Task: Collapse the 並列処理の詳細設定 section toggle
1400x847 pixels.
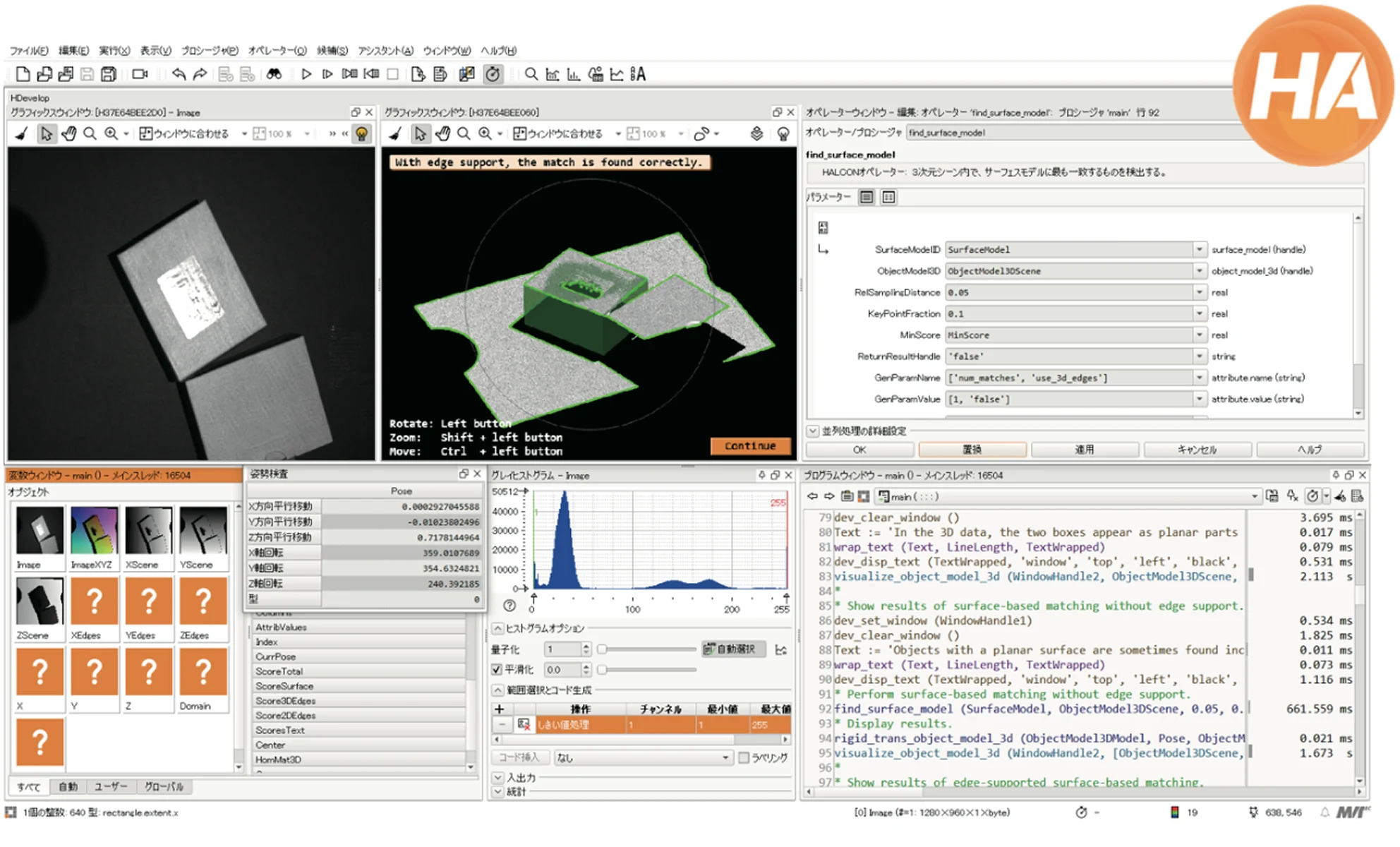Action: click(813, 431)
